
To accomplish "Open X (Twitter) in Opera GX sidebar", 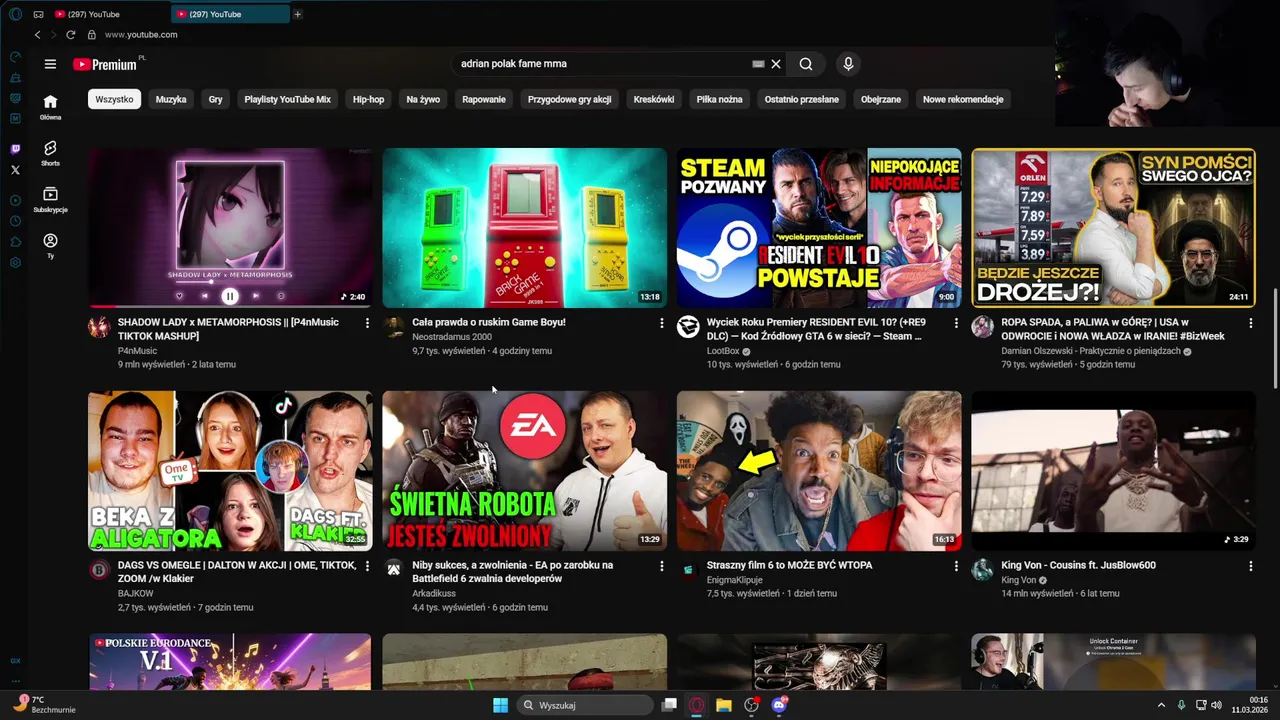I will [x=15, y=170].
